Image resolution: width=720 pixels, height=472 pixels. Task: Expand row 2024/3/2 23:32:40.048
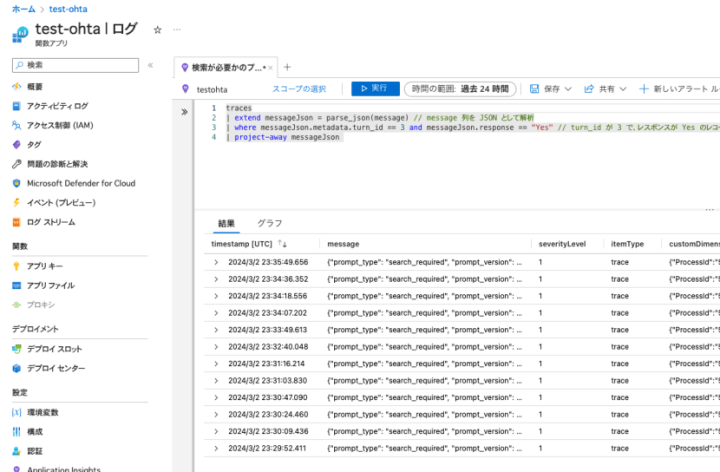[x=216, y=347]
